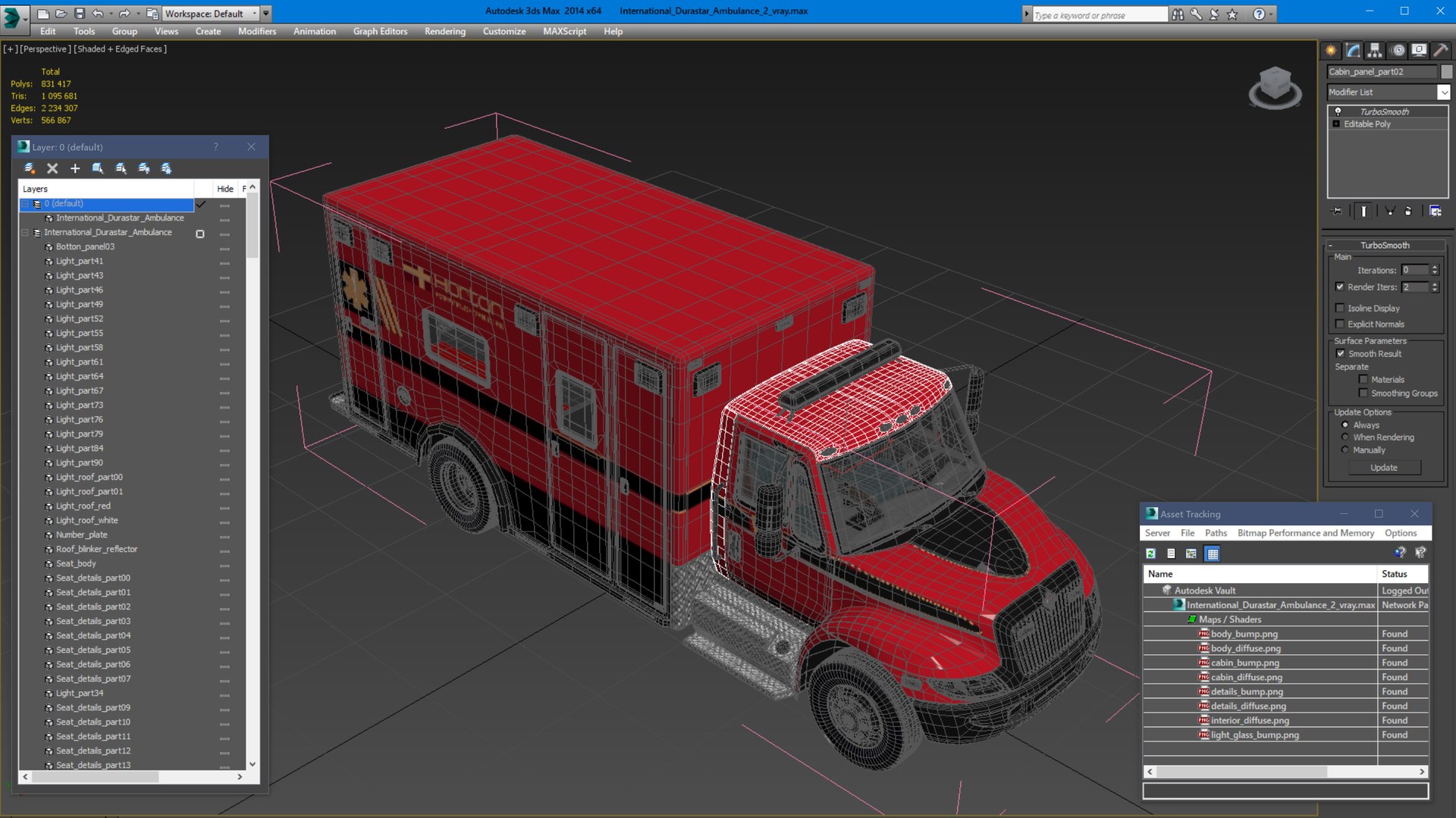Switch to the Hierarchy panel icon
1456x818 pixels.
coord(1375,50)
